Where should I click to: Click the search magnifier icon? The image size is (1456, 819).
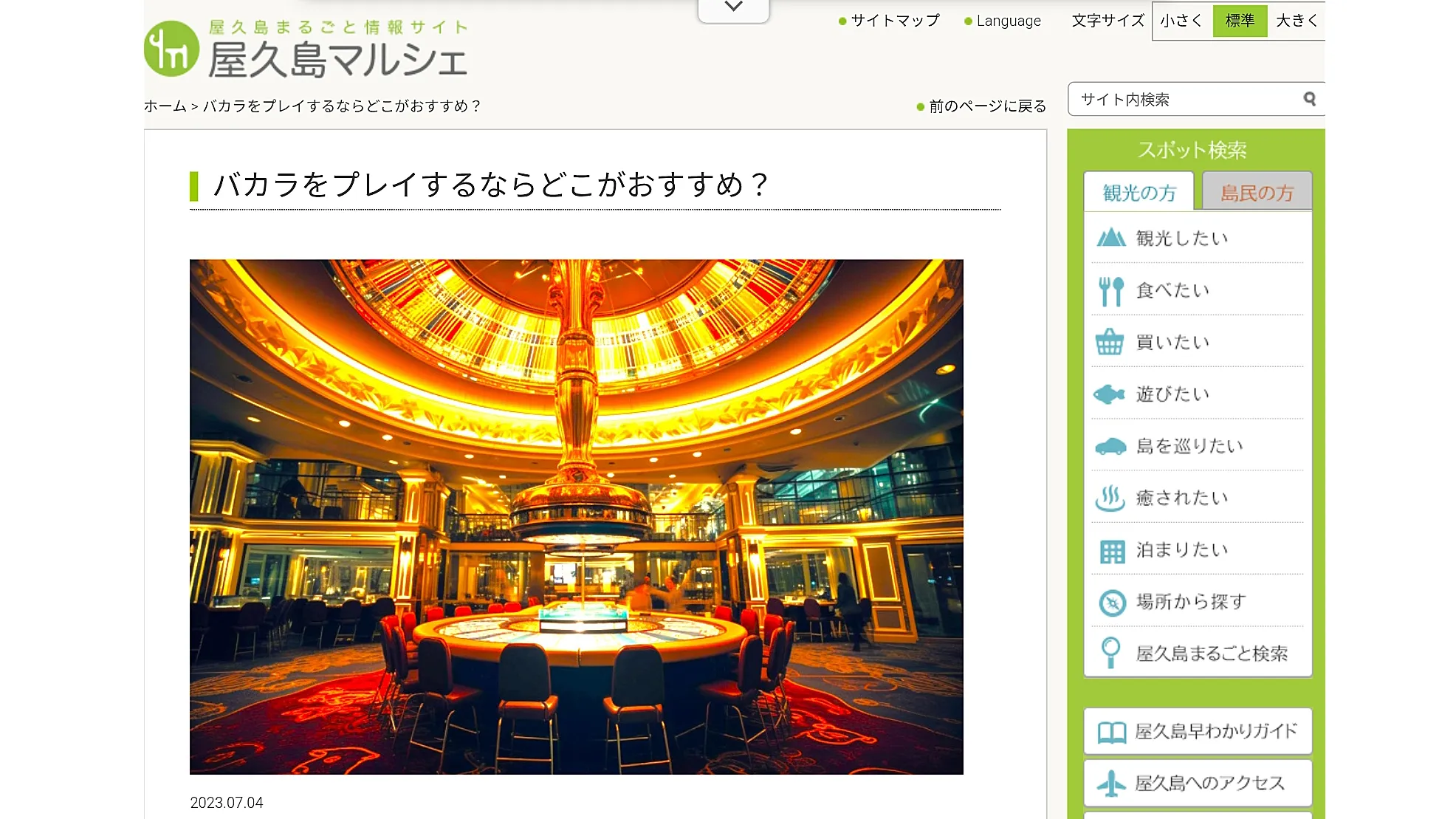point(1309,99)
